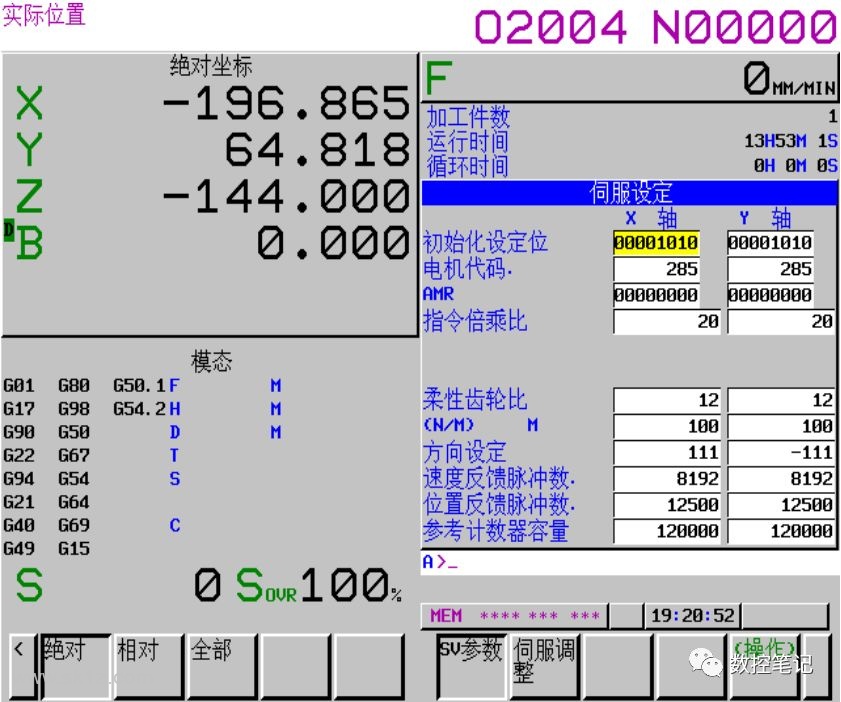Viewport: 841px width, 702px height.
Task: Click the 运行时间 value 13H53M 1S
Action: (x=791, y=141)
